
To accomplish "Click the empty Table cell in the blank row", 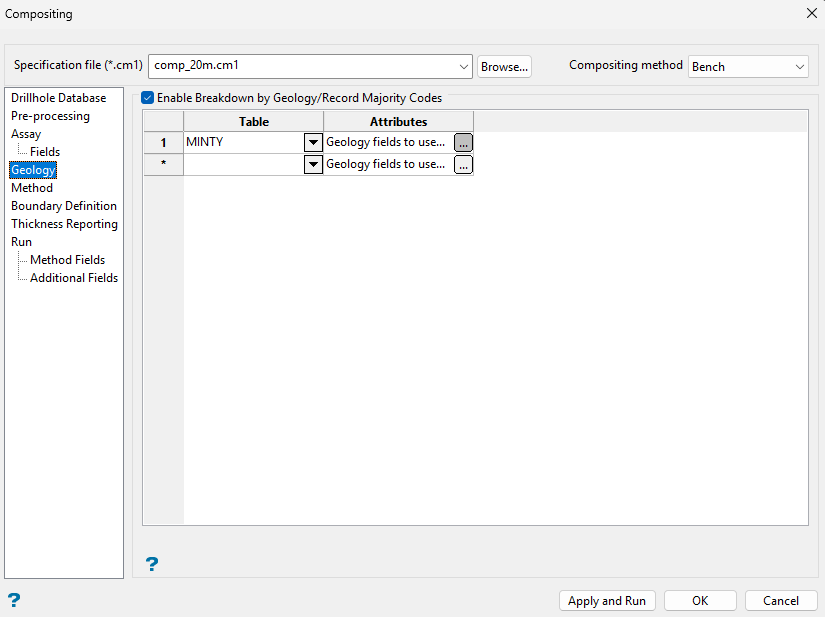I will click(244, 165).
